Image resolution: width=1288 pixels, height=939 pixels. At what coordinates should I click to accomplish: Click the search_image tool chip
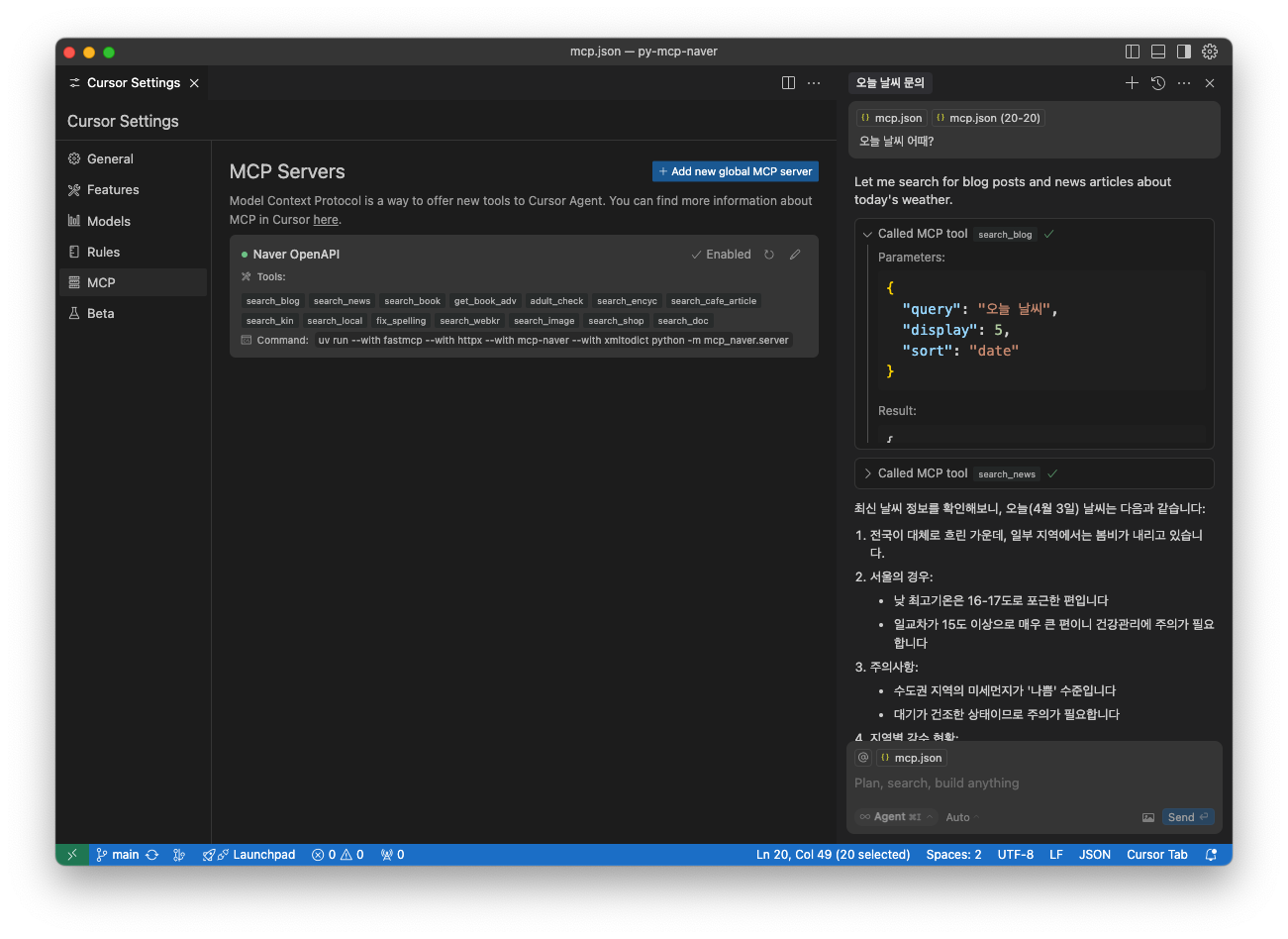[x=545, y=321]
